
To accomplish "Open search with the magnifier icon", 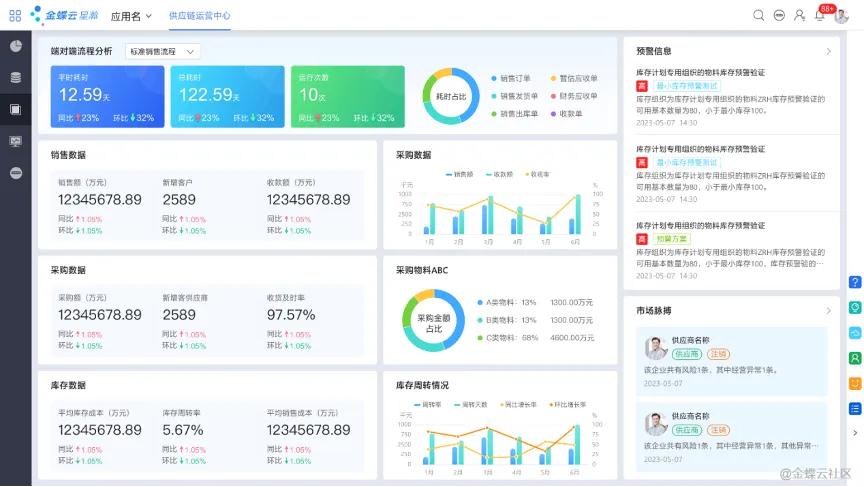I will [758, 16].
